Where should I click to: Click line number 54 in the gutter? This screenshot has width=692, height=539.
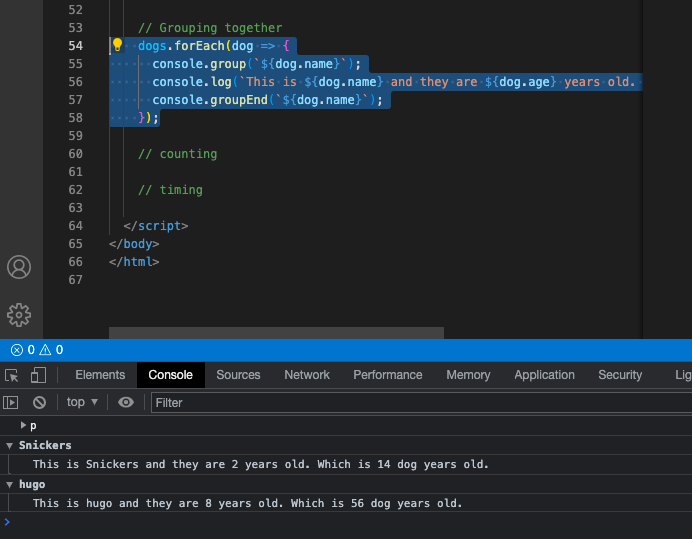[x=75, y=45]
